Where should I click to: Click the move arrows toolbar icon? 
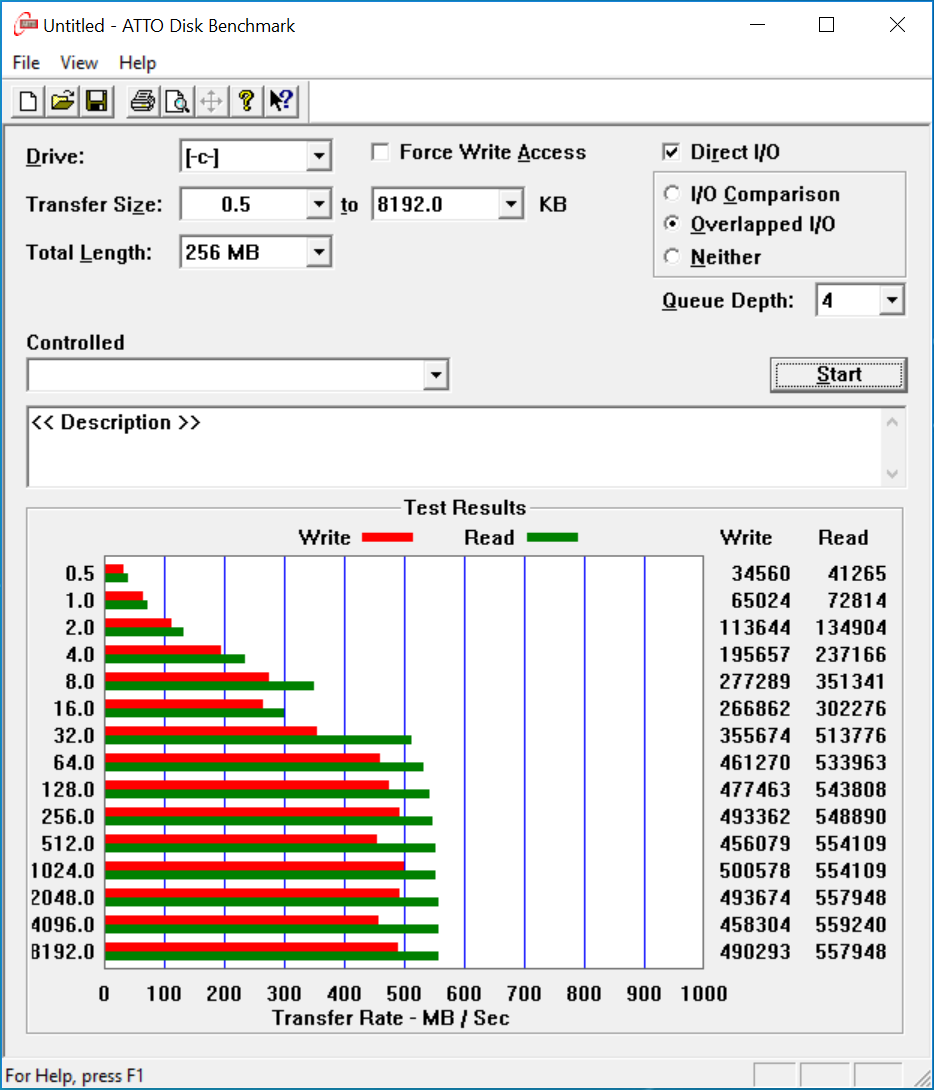(211, 101)
